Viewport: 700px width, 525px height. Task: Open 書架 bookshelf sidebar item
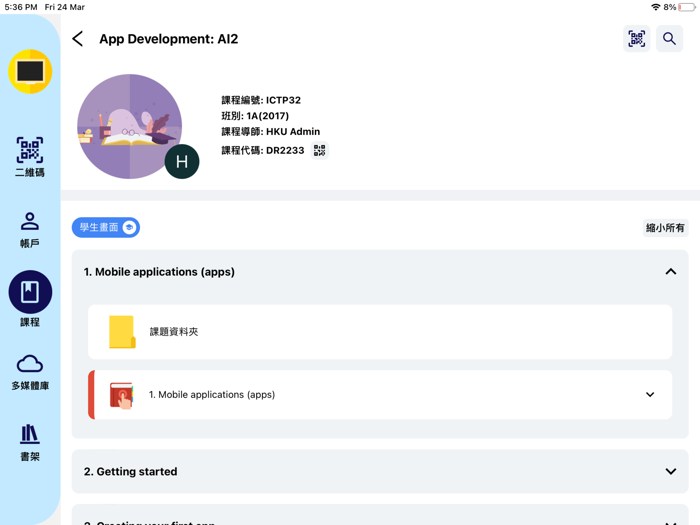pyautogui.click(x=30, y=443)
